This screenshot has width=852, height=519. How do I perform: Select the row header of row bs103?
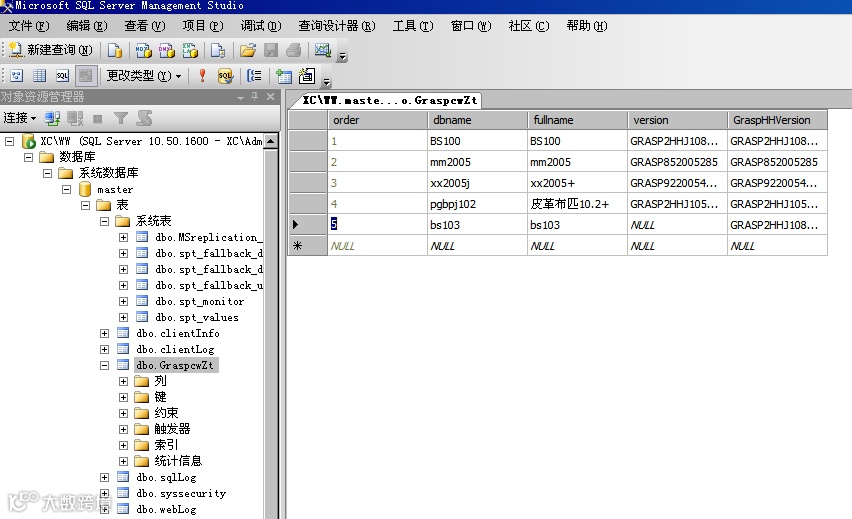[308, 224]
